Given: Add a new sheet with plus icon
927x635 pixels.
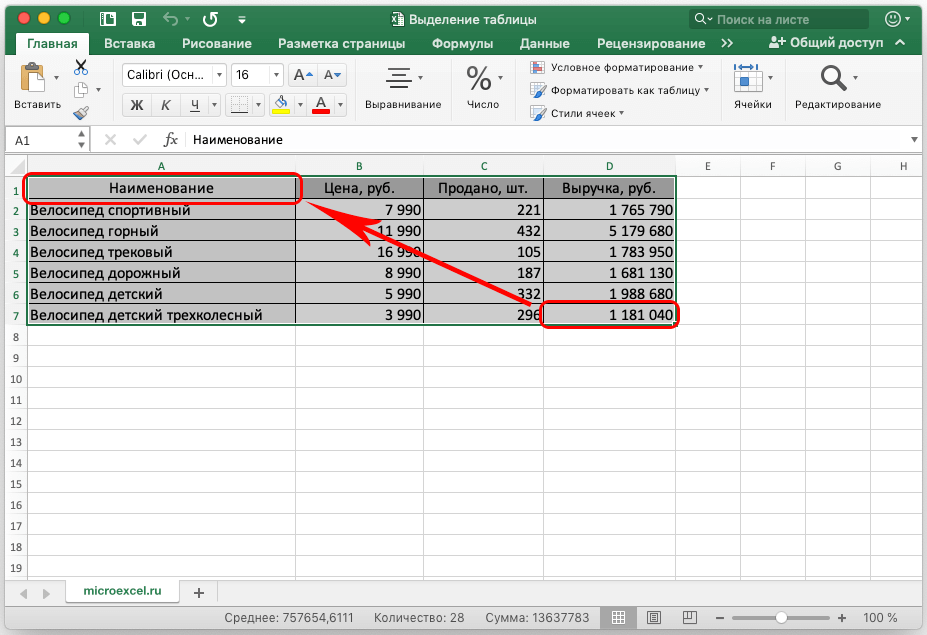Looking at the screenshot, I should (198, 592).
